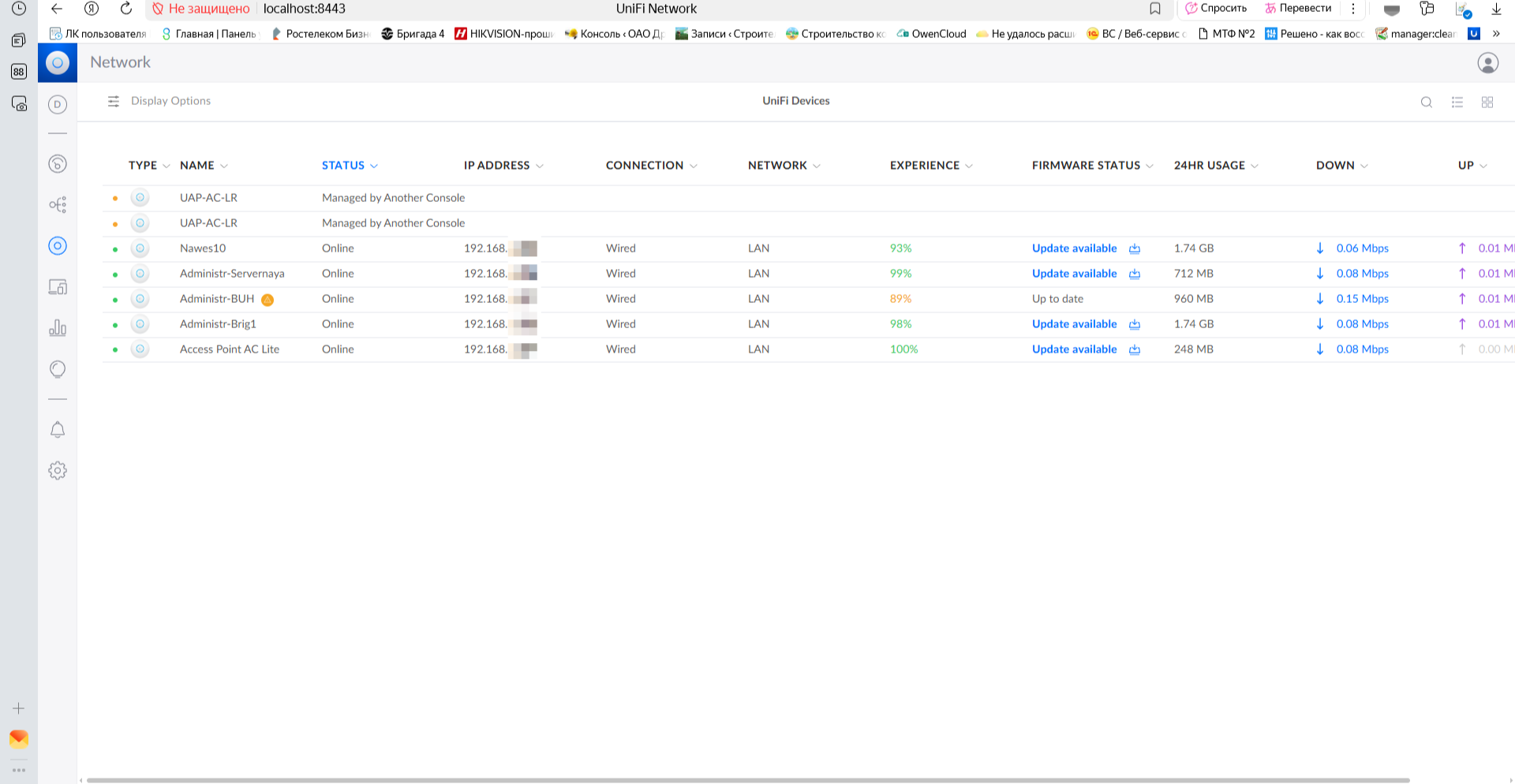Open the Statistics bar chart sidebar icon
Viewport: 1515px width, 784px height.
(x=58, y=328)
